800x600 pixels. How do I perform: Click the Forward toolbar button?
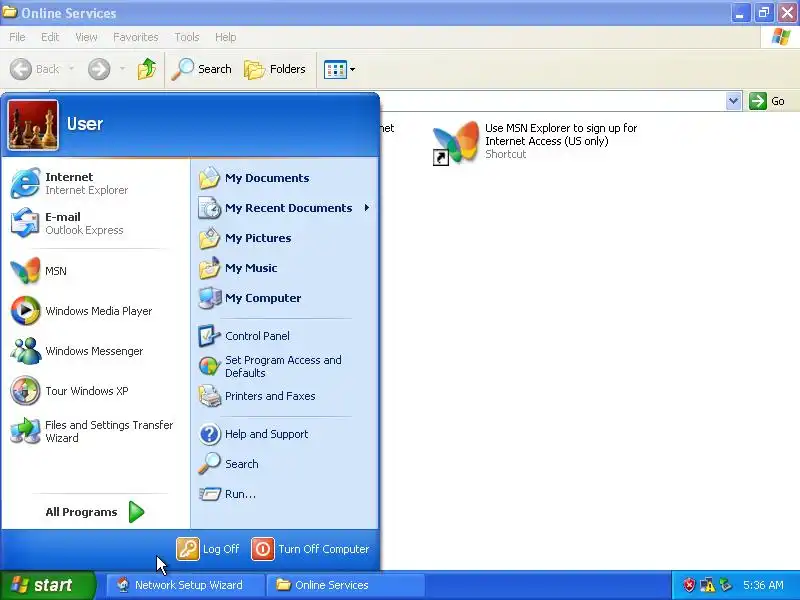point(99,69)
